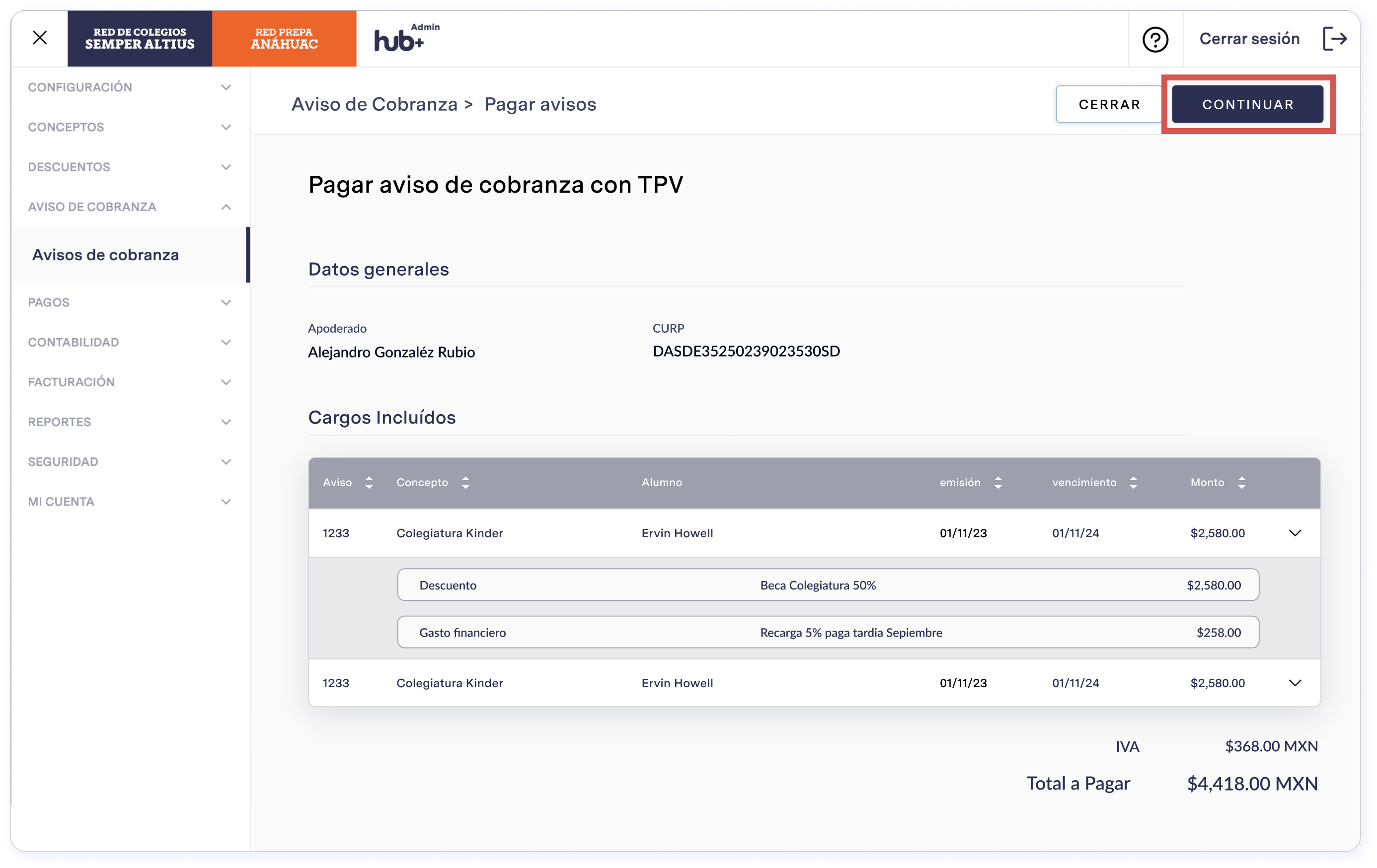1377x868 pixels.
Task: Select the Red de Colegios Semper Altius tab
Action: point(140,38)
